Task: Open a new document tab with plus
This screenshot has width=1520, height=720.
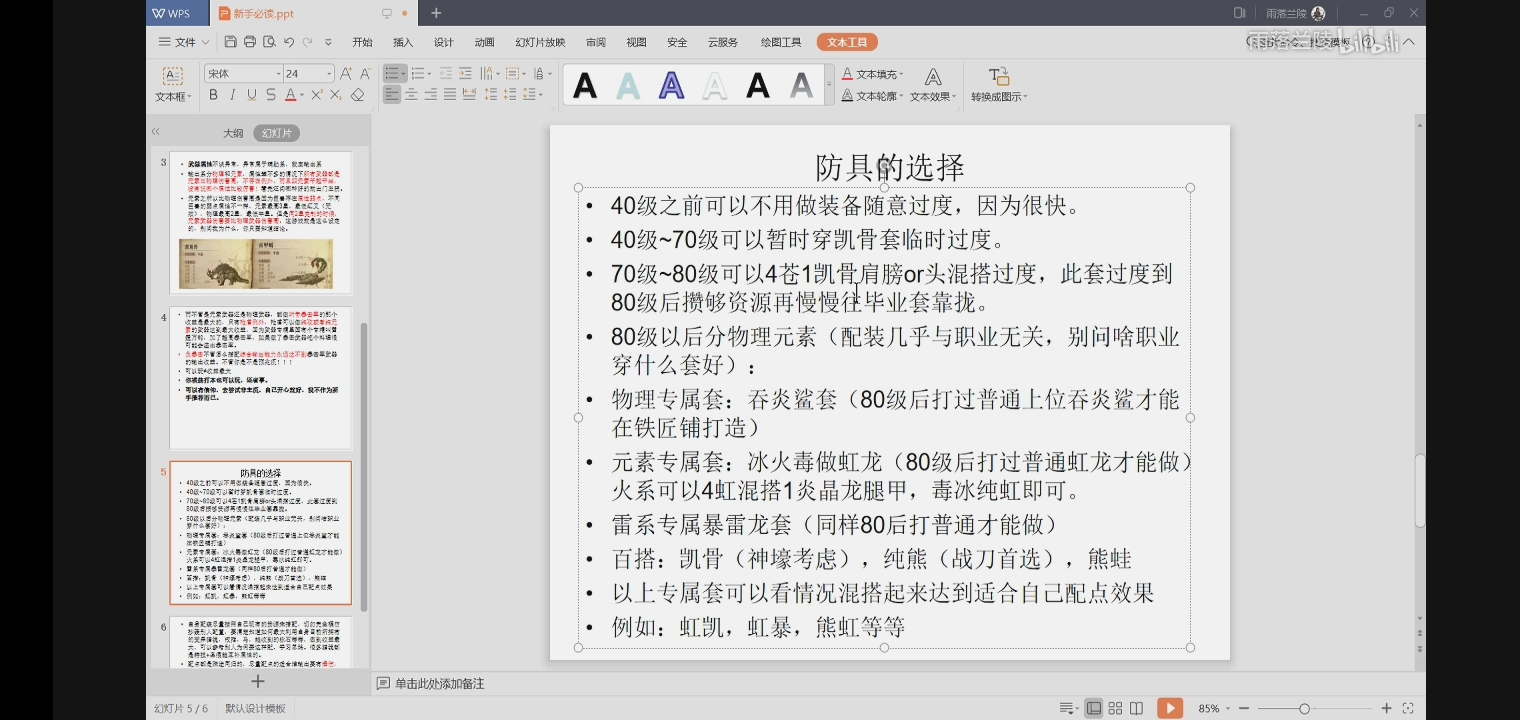Action: [x=435, y=13]
